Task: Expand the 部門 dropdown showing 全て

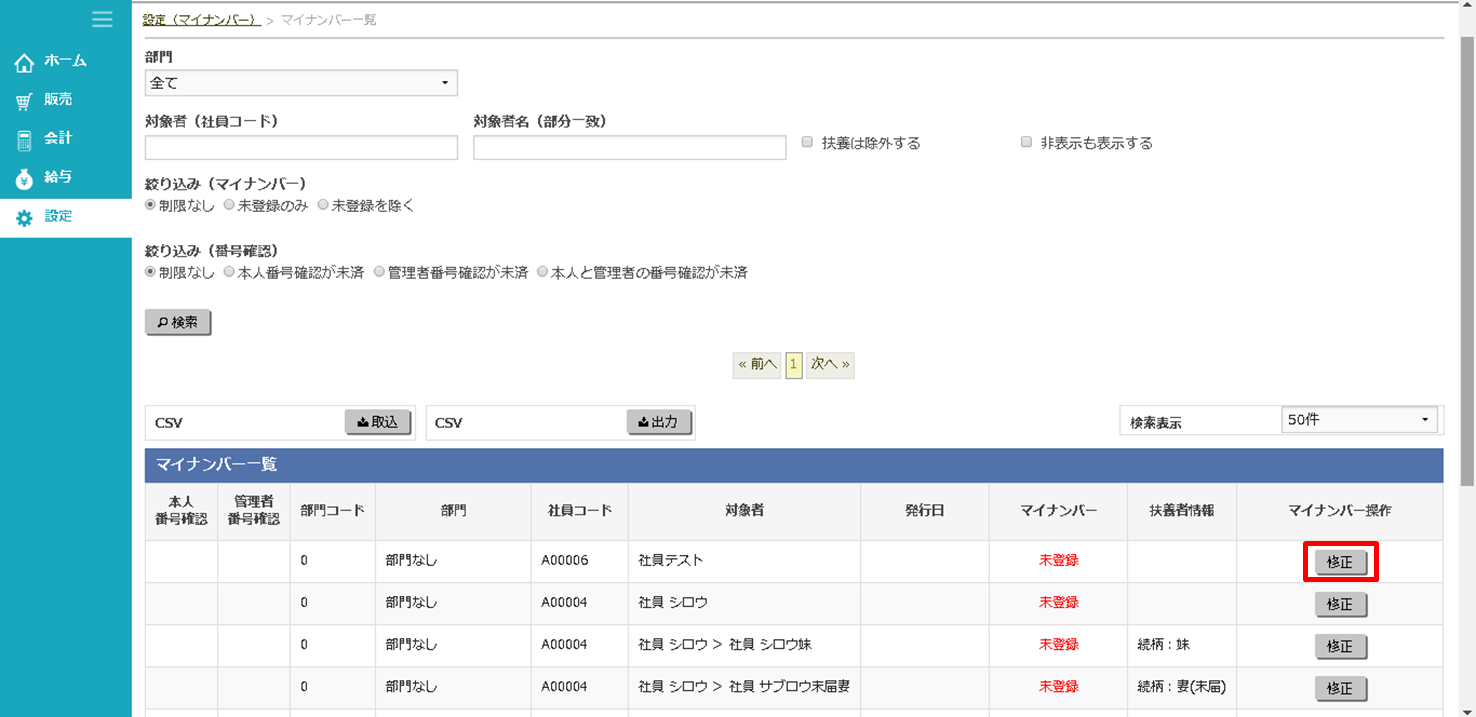Action: (x=301, y=83)
